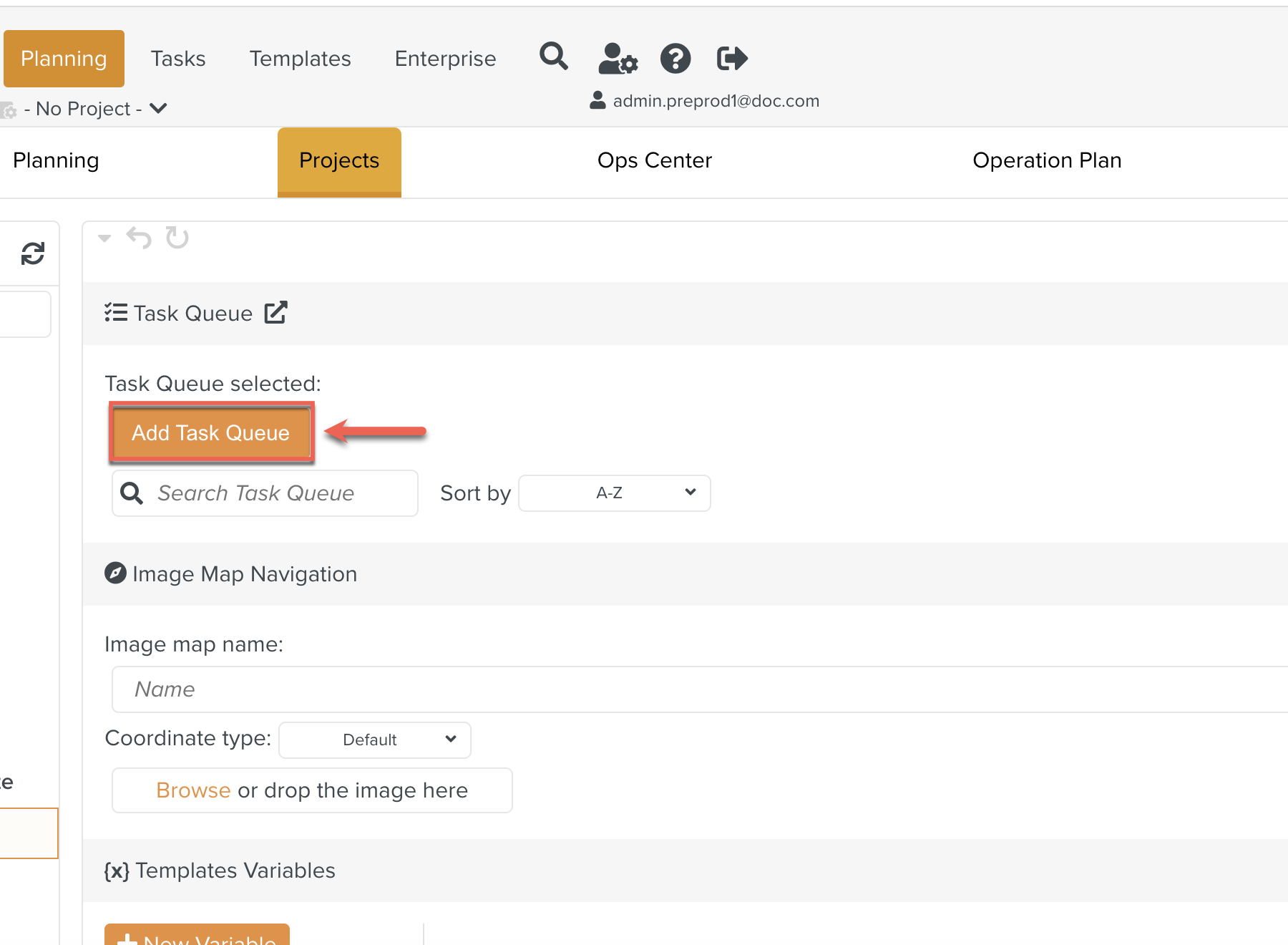Open the Templates menu
Screen dimensions: 1288x945
pyautogui.click(x=300, y=59)
